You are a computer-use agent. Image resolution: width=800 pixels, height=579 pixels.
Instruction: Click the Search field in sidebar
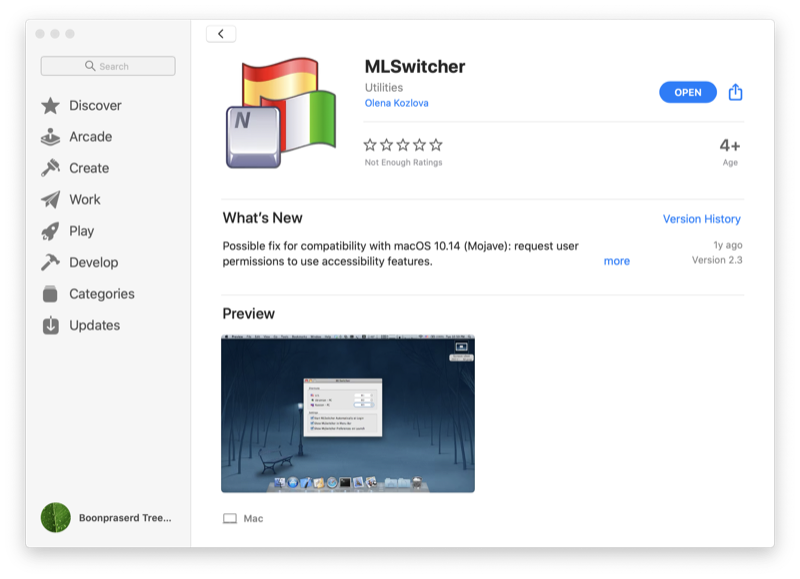tap(108, 66)
